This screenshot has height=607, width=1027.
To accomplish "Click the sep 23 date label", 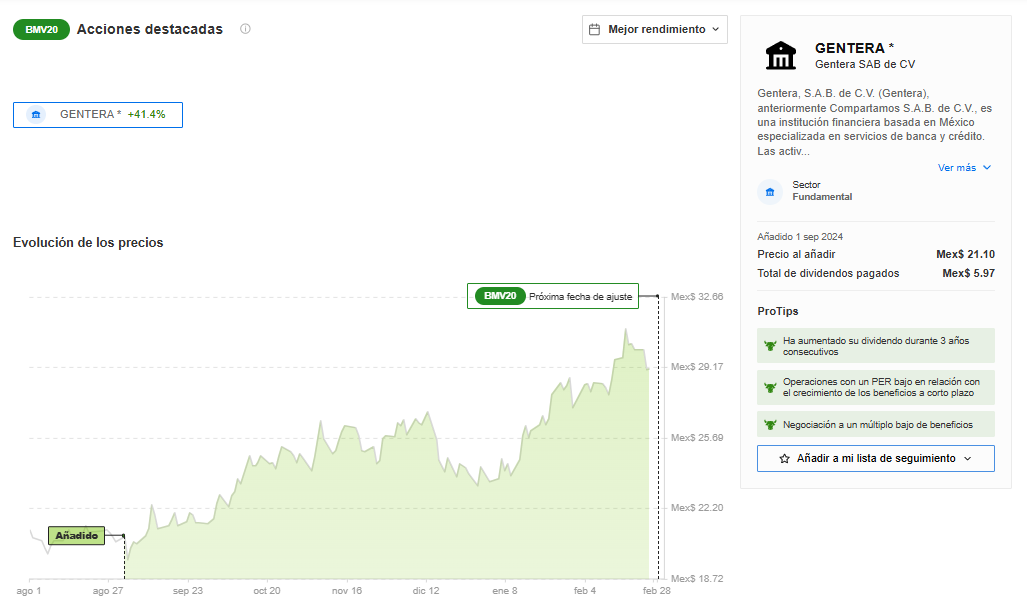I will 188,591.
